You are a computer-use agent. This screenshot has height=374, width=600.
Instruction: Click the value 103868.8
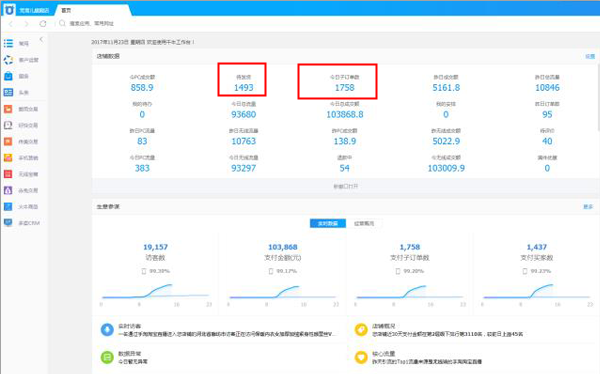(x=345, y=114)
